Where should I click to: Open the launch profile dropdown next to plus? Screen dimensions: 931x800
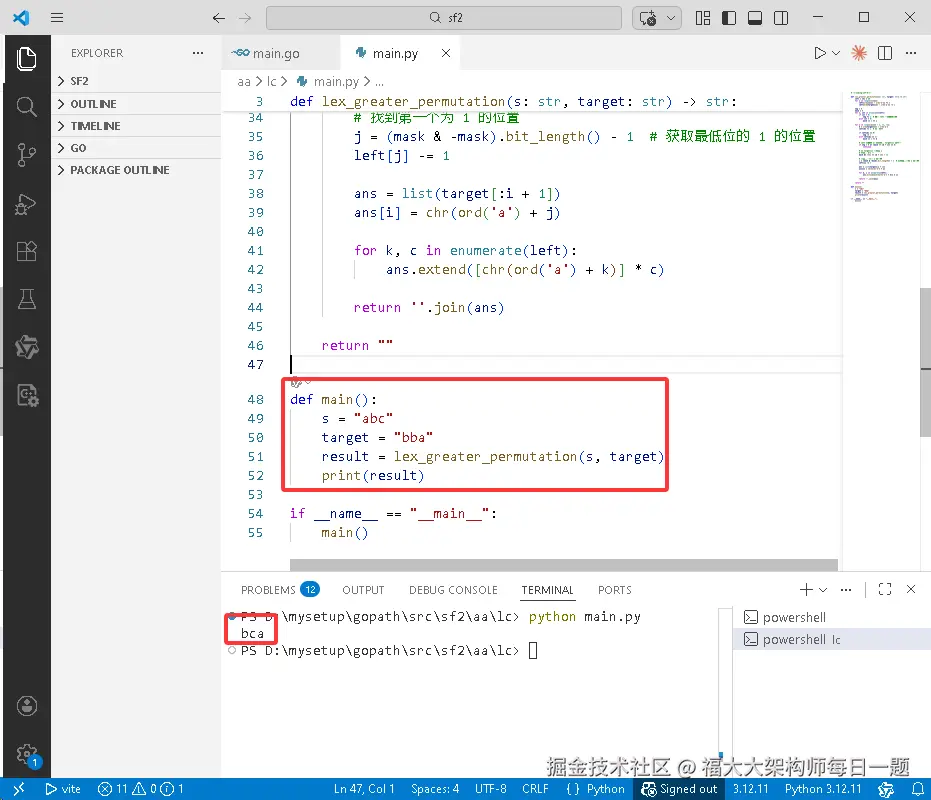[823, 590]
